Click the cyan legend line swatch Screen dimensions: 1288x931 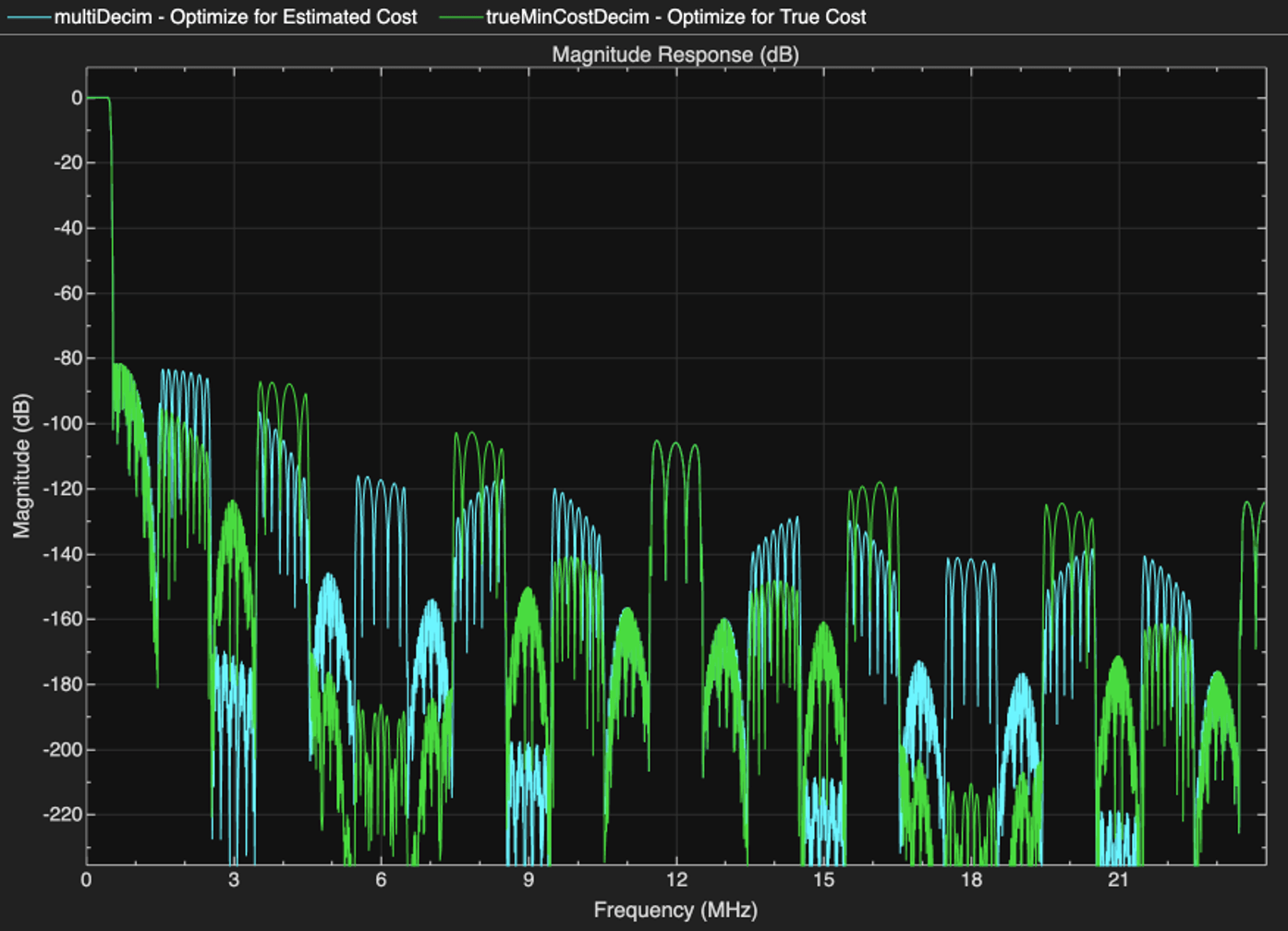click(28, 18)
